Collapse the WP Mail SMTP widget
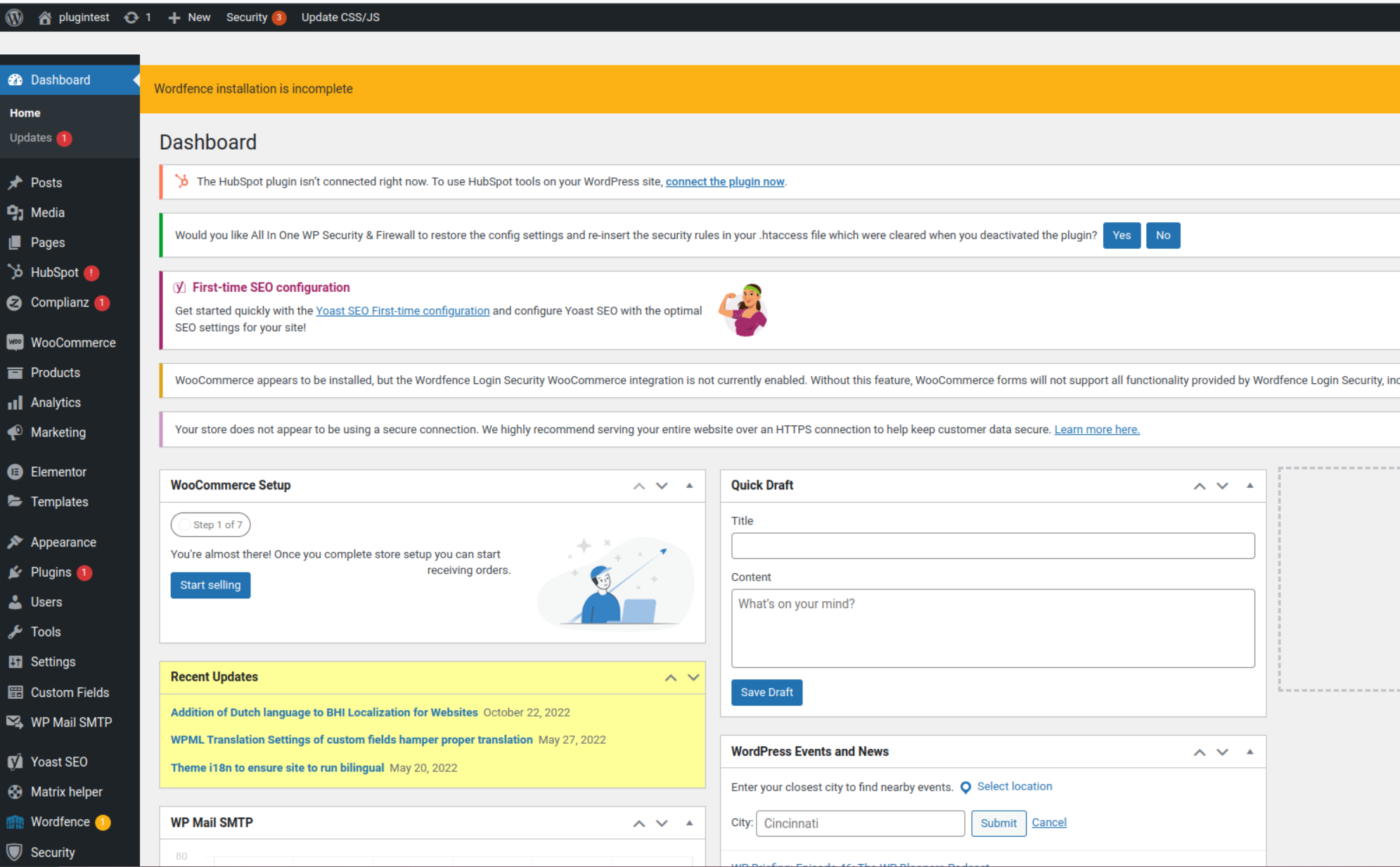Viewport: 1400px width, 867px height. click(690, 823)
